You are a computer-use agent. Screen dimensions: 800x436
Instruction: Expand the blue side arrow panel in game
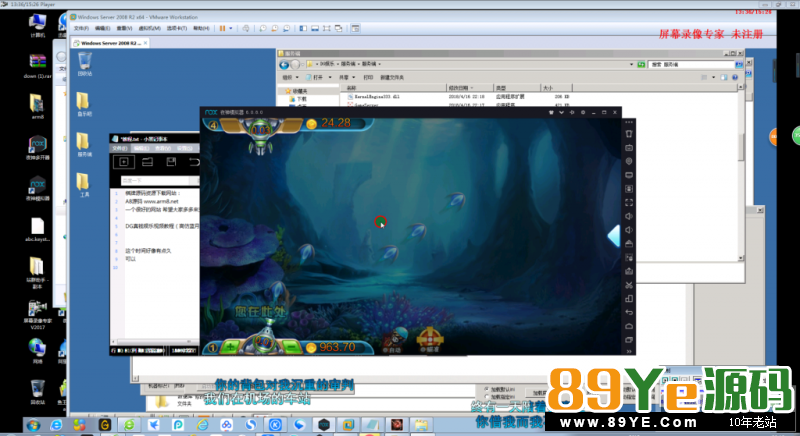coord(614,236)
